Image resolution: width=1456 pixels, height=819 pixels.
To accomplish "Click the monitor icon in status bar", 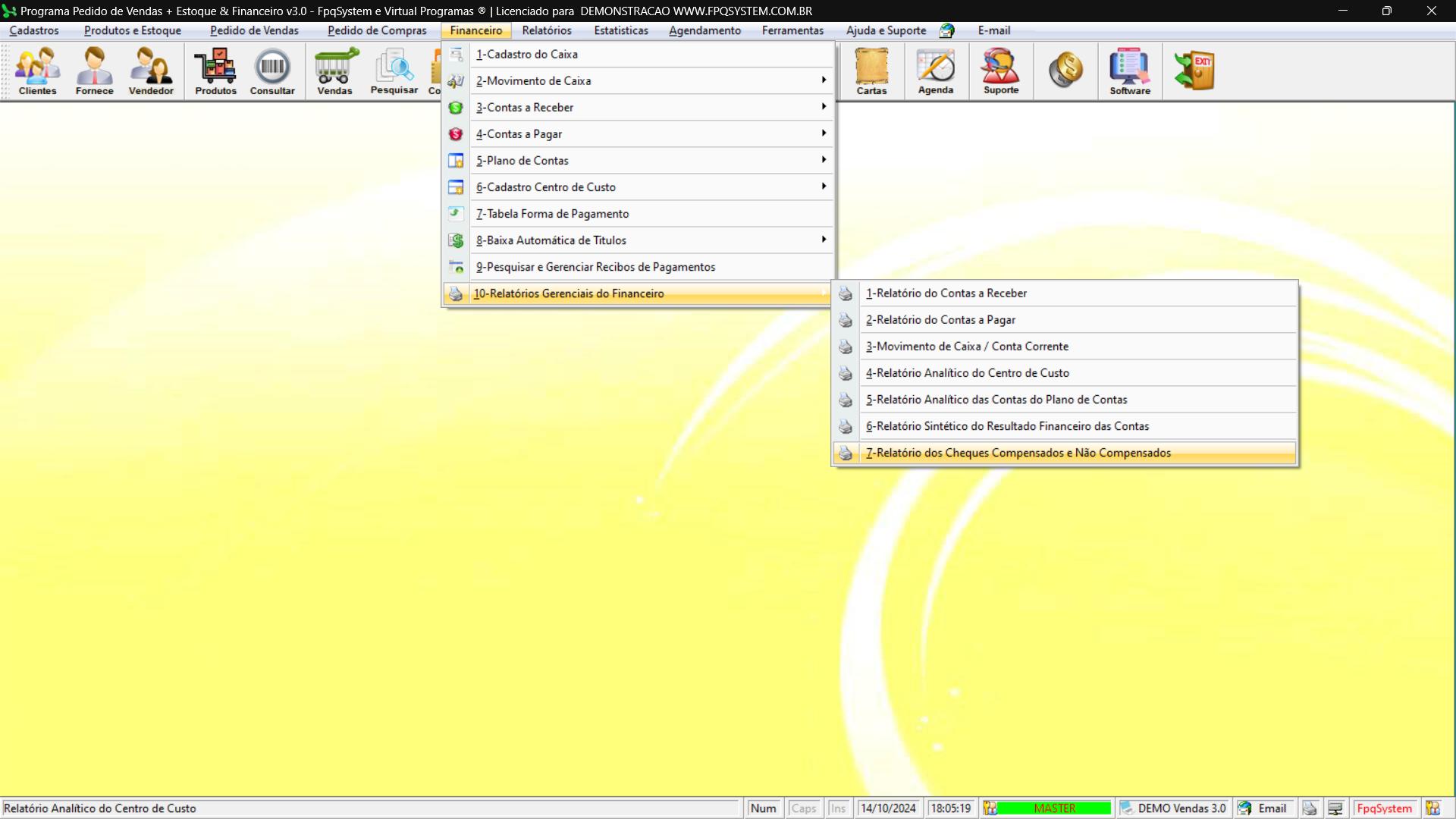I will (1335, 808).
